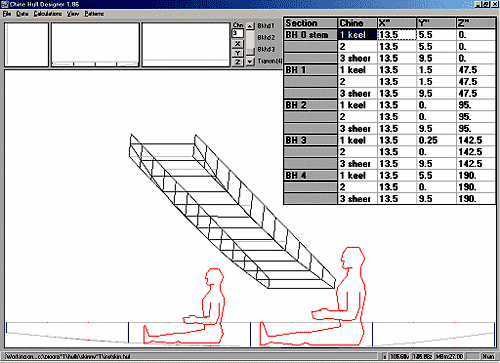The image size is (500, 363).
Task: Click the end view thumbnail pane
Action: point(27,44)
